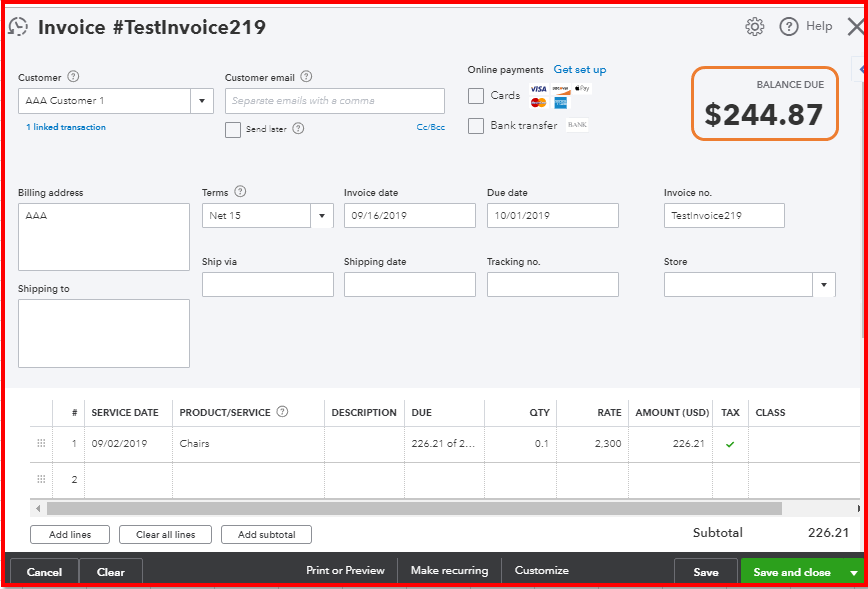Screen dimensions: 868x589
Task: Expand the Save and close options arrow
Action: 854,572
